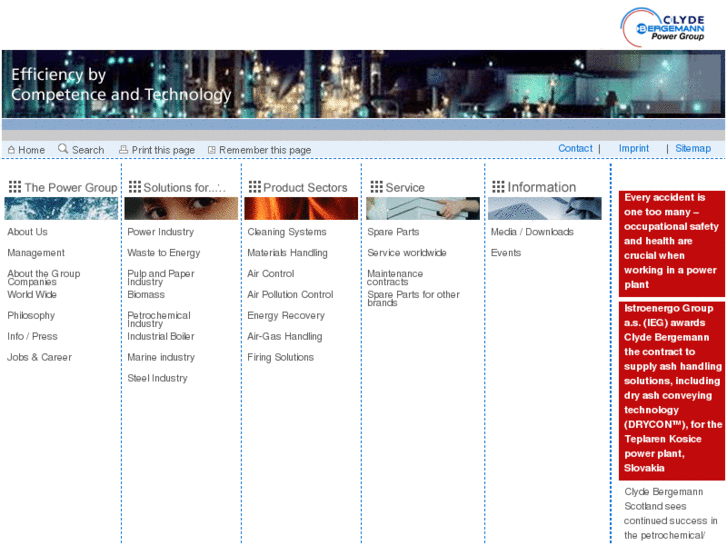This screenshot has height=545, width=727.
Task: Open the Product Sectors section heading
Action: click(305, 187)
